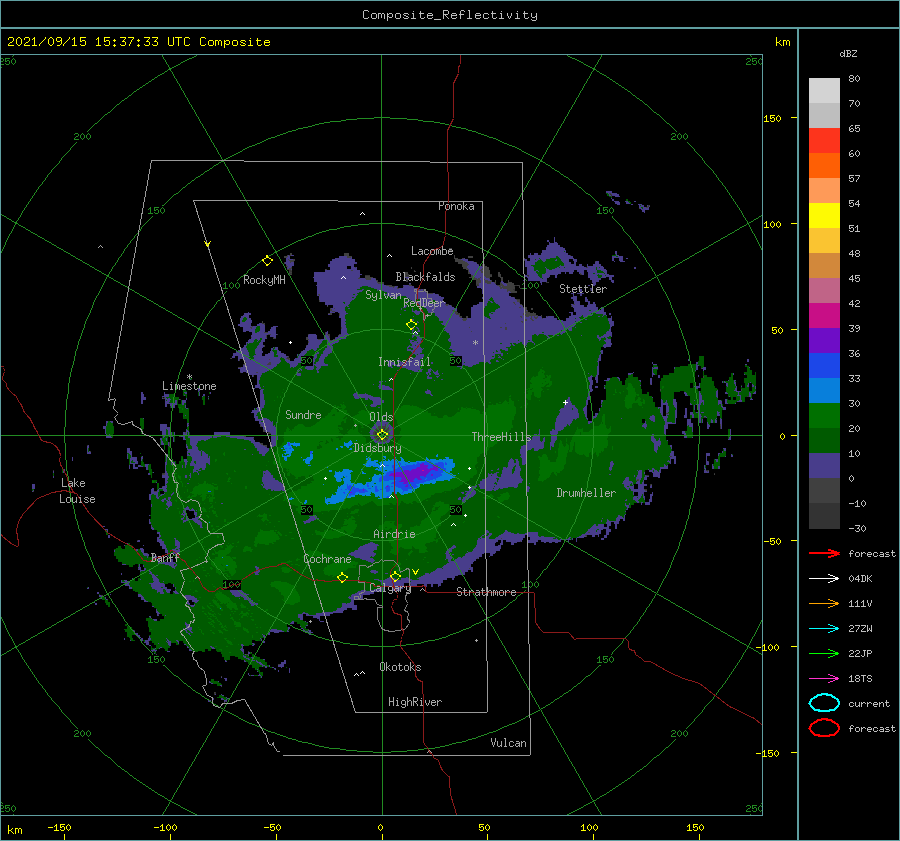
Task: Click the Banff label
Action: coord(165,557)
